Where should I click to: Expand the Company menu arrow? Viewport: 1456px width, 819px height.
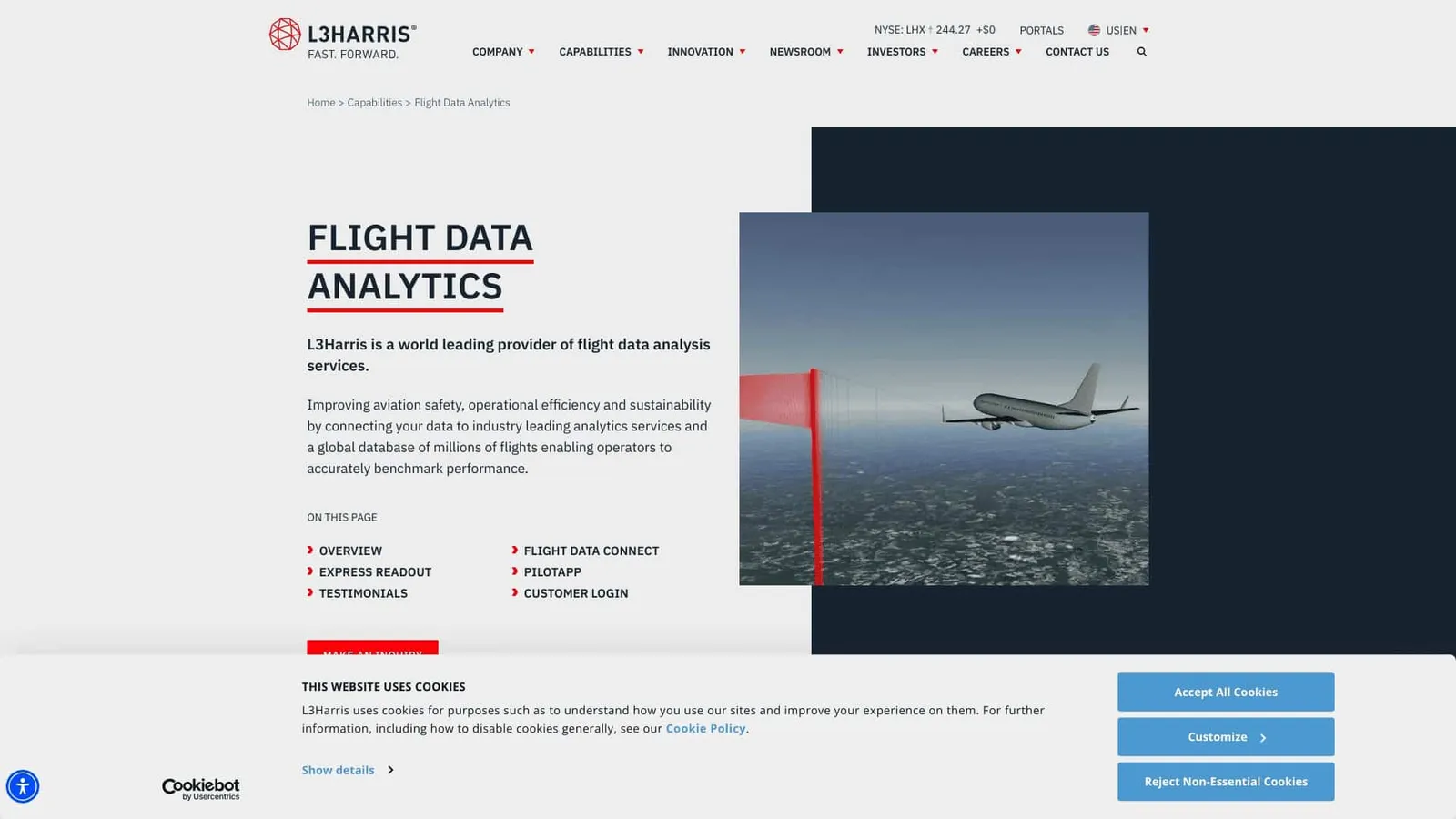coord(531,52)
